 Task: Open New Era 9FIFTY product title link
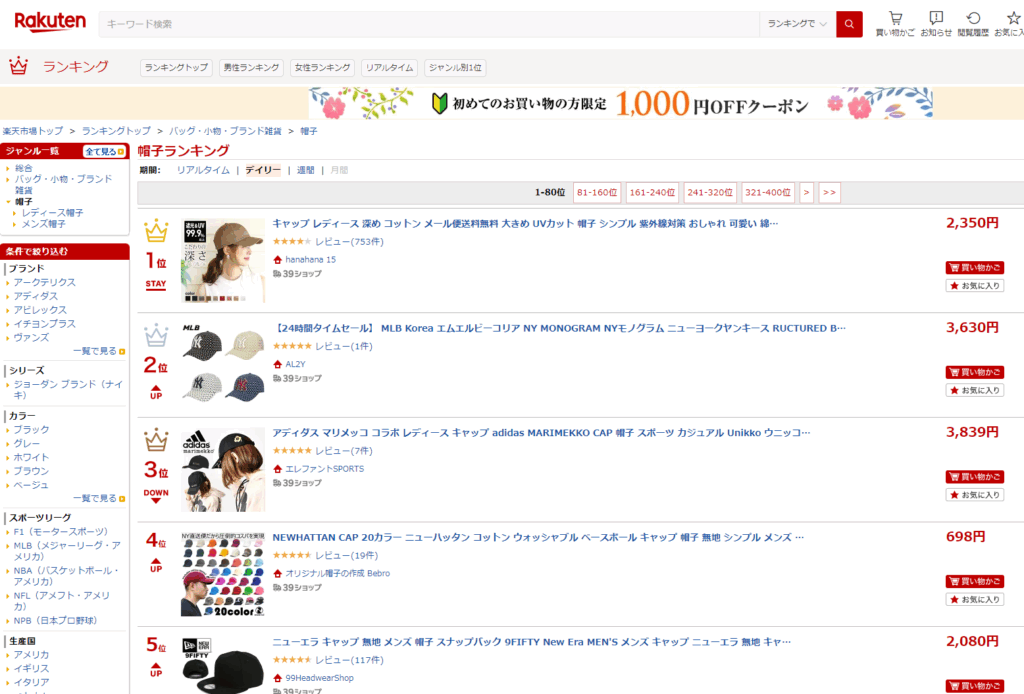coord(532,642)
